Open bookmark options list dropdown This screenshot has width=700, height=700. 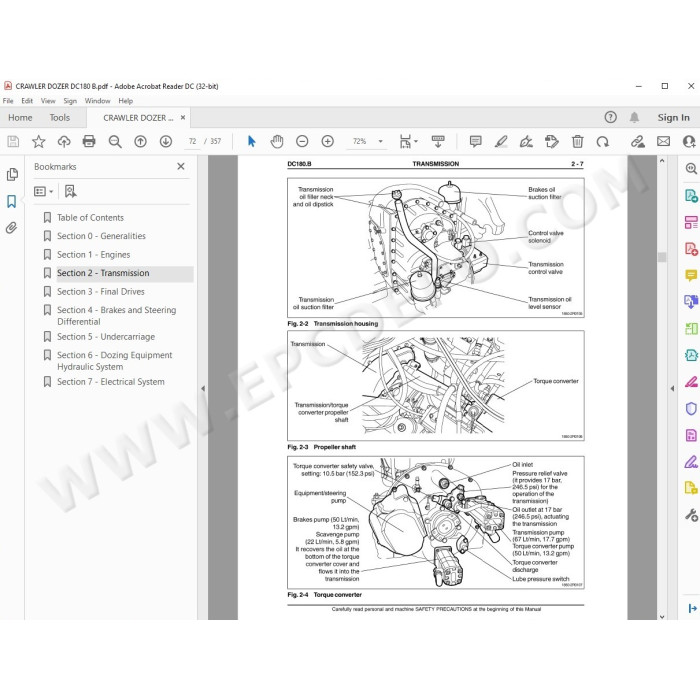click(x=43, y=192)
